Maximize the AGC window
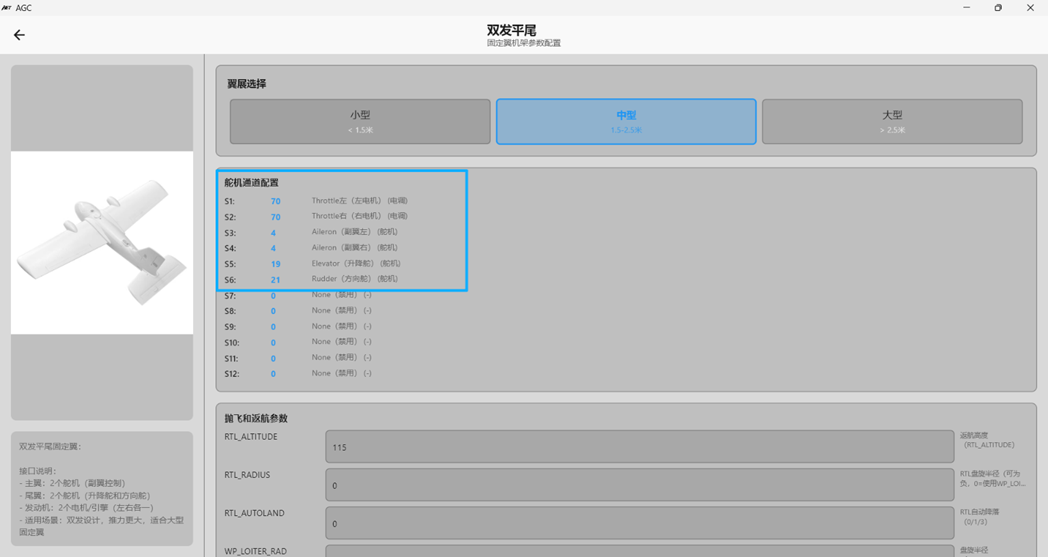This screenshot has height=557, width=1048. coord(997,8)
